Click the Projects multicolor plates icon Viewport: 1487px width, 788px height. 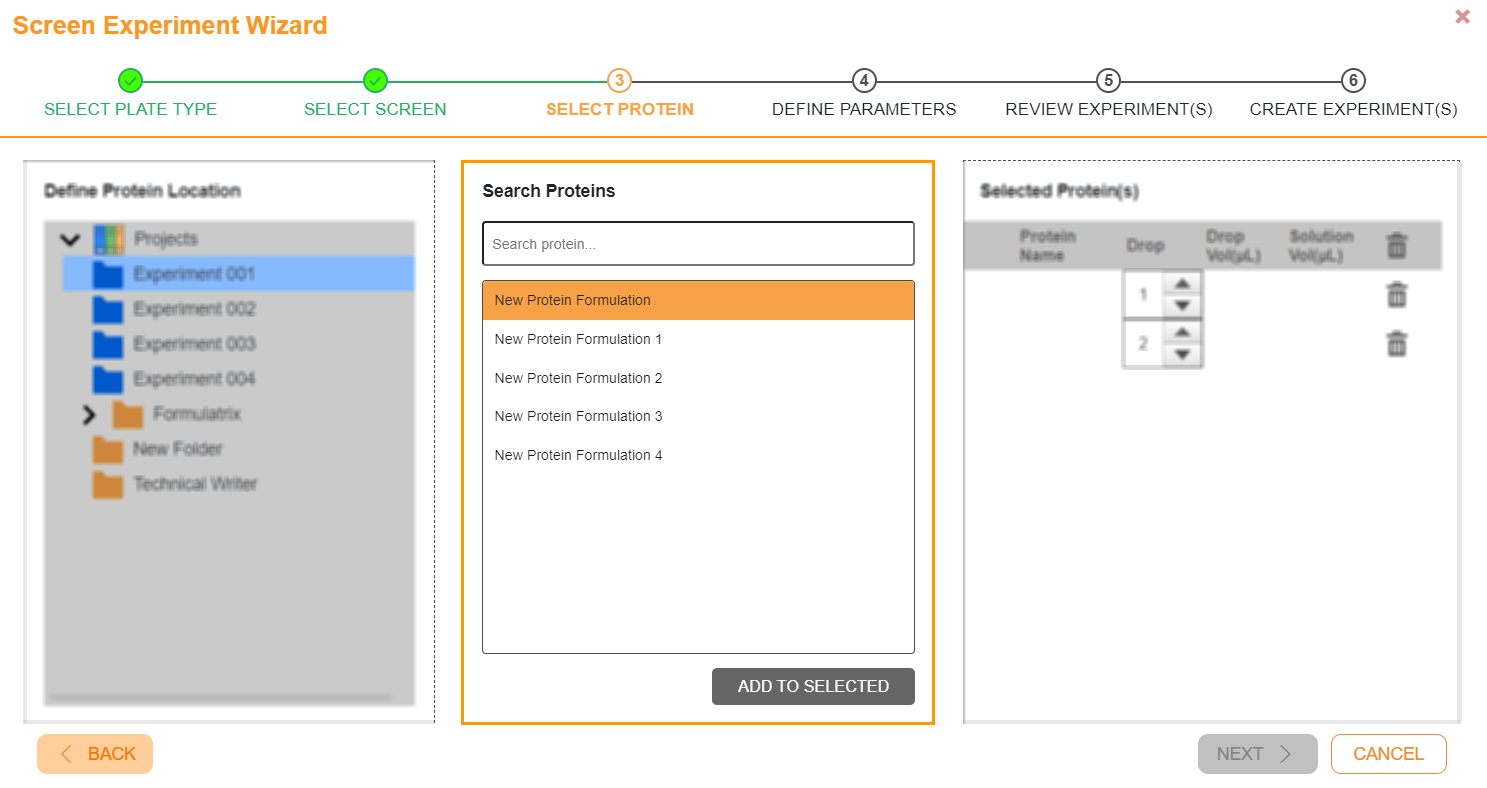coord(112,238)
